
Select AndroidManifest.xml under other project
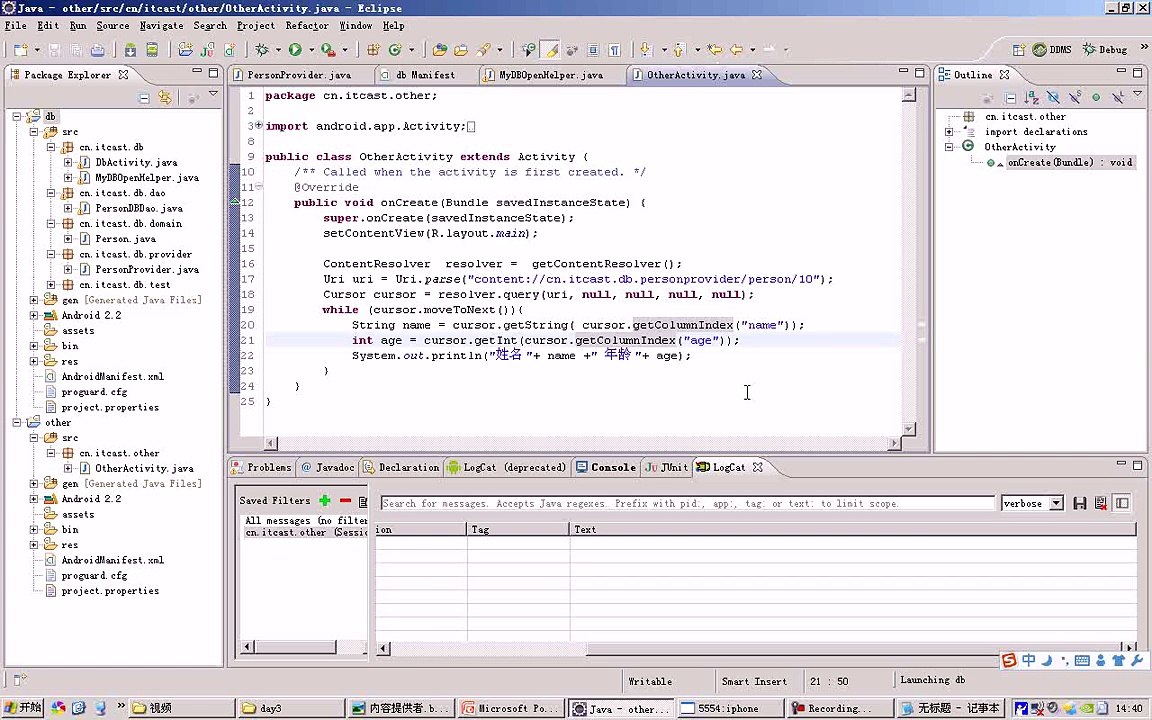112,560
